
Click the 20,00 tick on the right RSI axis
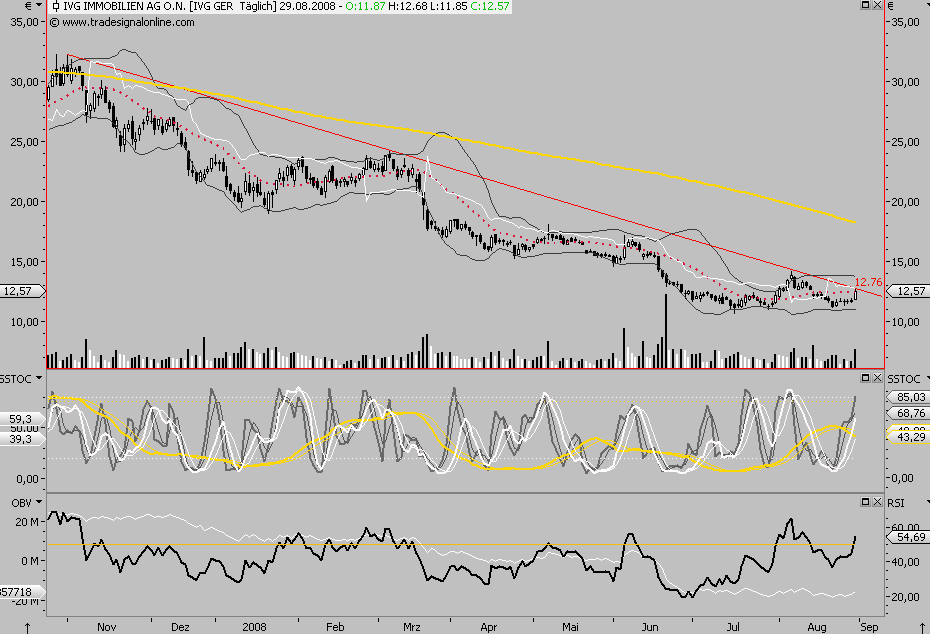pyautogui.click(x=906, y=597)
